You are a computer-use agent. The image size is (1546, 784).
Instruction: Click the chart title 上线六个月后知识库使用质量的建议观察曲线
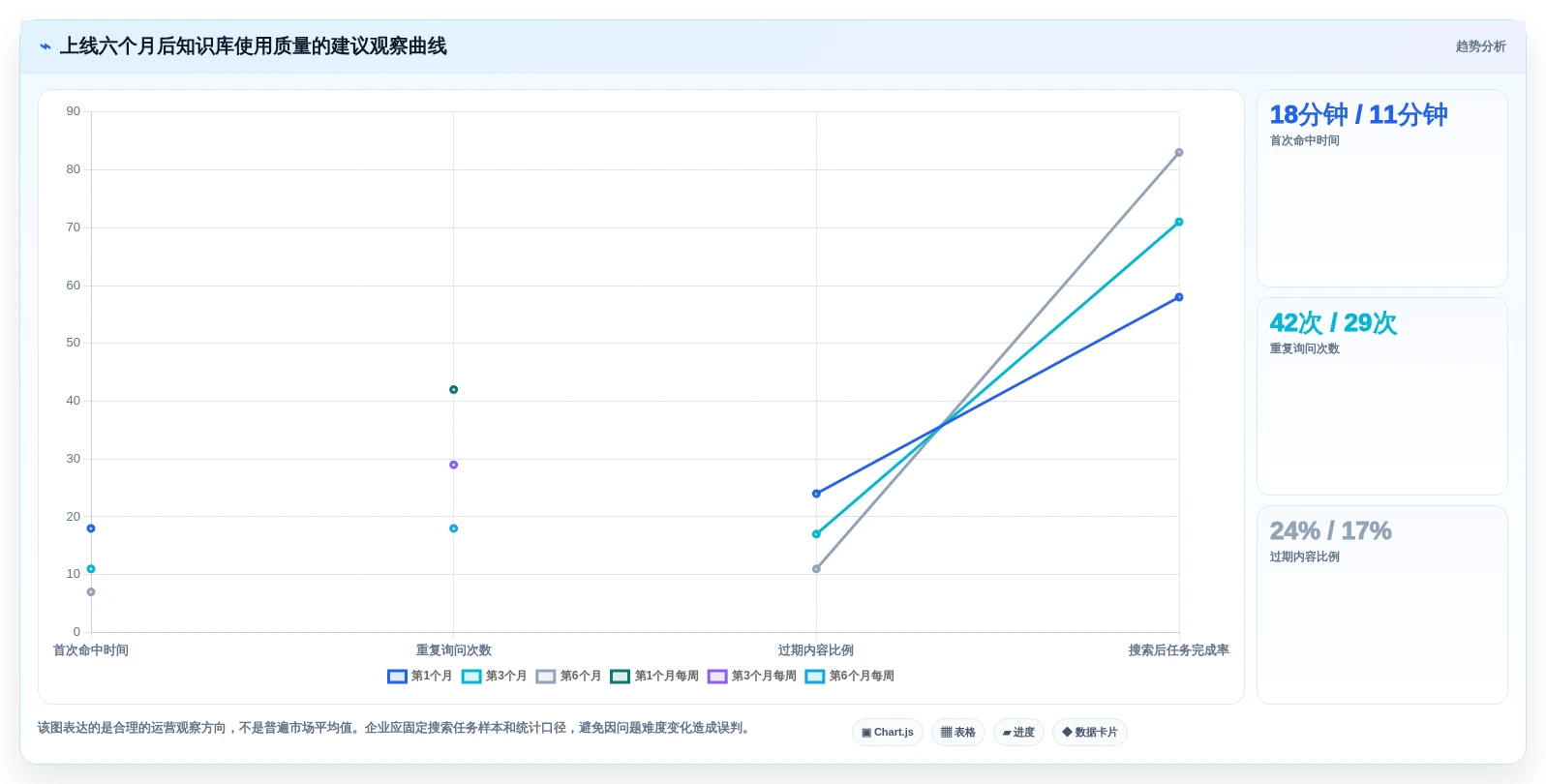tap(254, 46)
